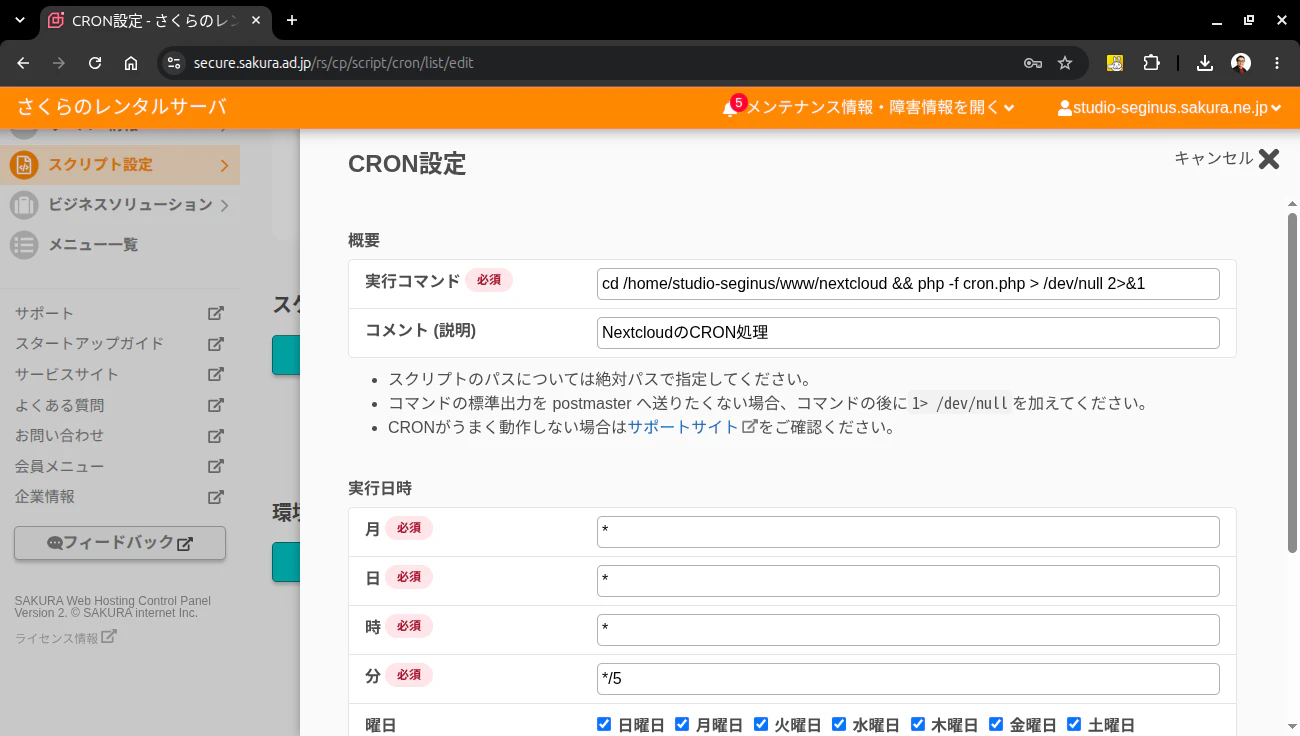Open the Chrome three-dot menu

(x=1277, y=63)
